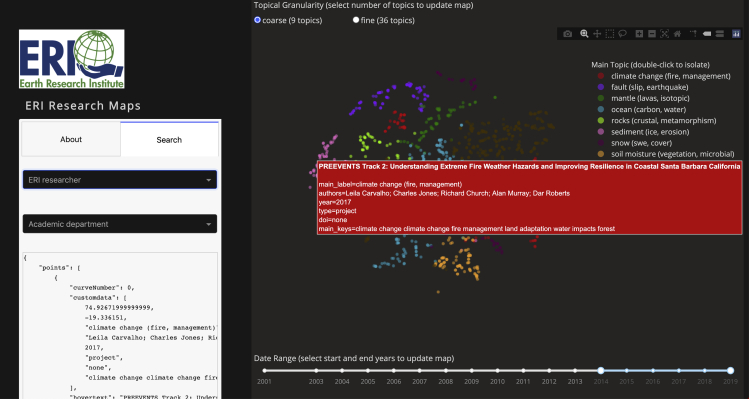Choose the Box Select tool
The image size is (749, 399).
[x=610, y=34]
